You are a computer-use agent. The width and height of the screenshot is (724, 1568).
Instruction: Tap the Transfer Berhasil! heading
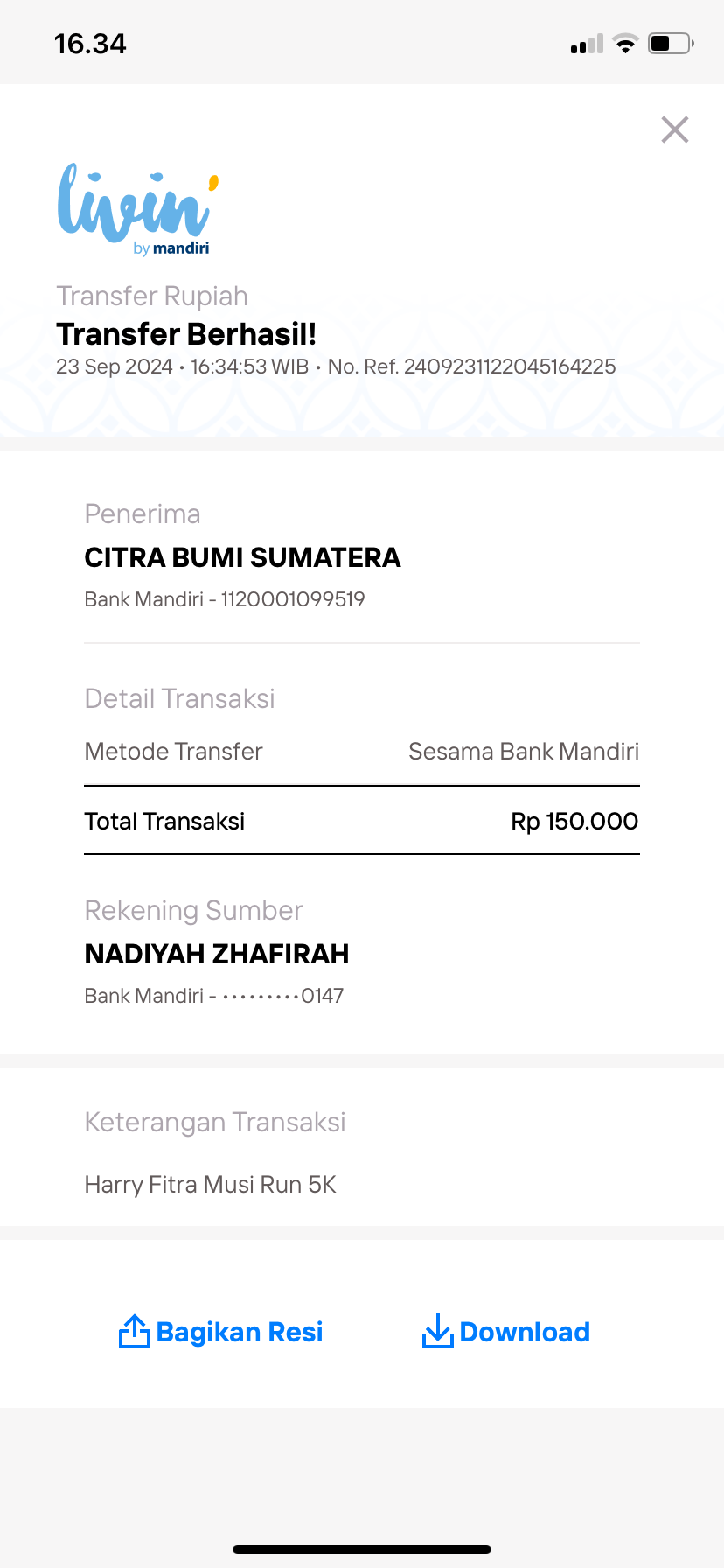pyautogui.click(x=186, y=334)
